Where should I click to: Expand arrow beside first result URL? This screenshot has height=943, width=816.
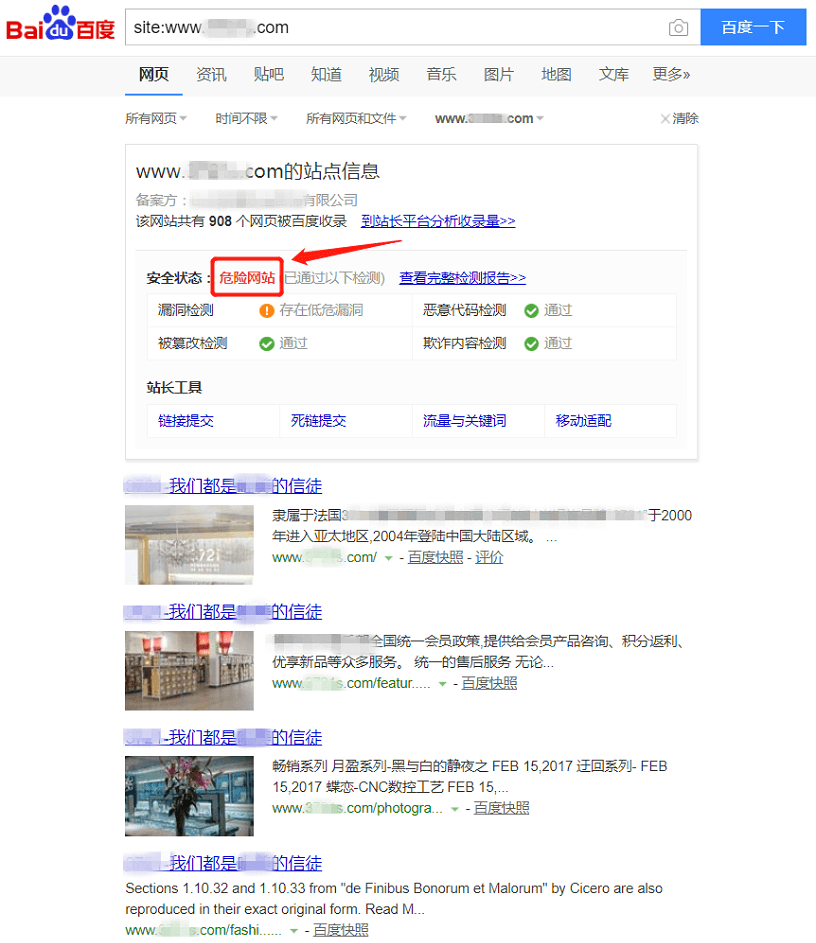388,559
